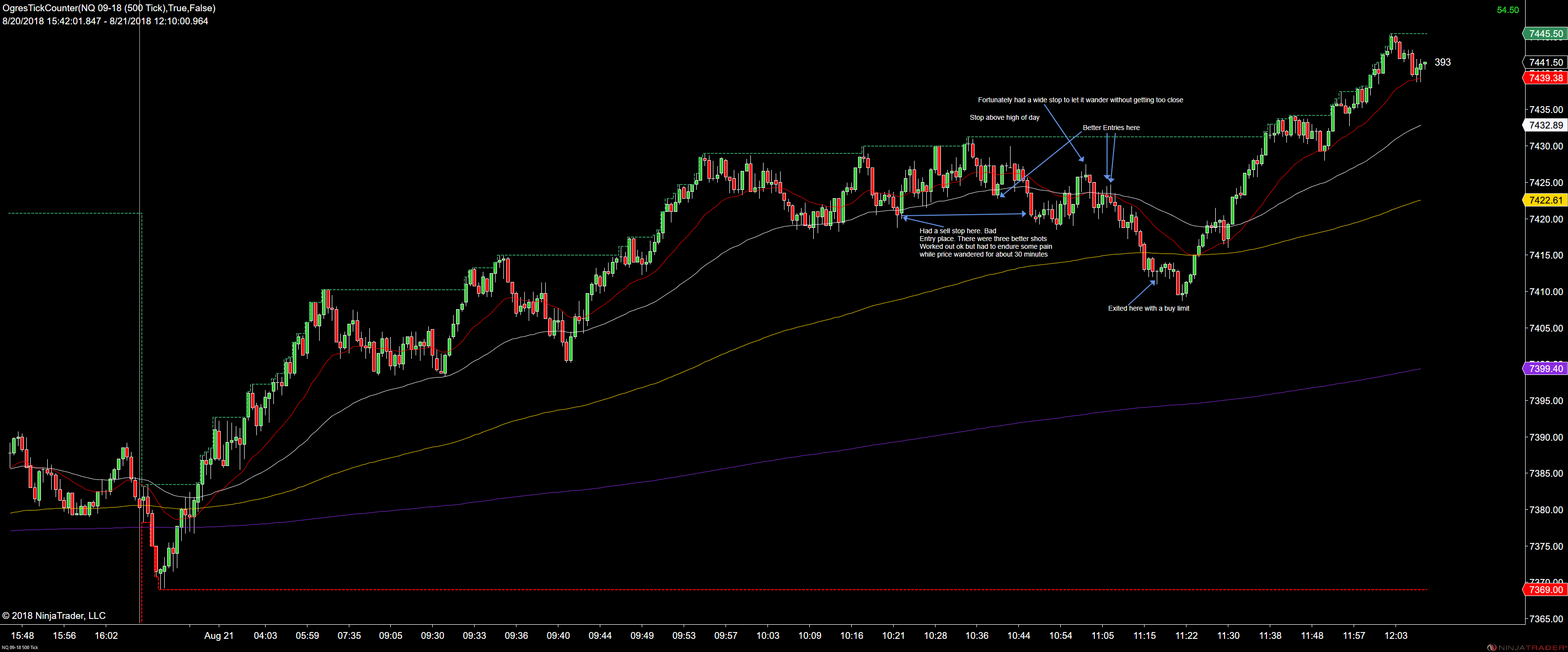The image size is (1568, 652).
Task: Select the red 7369.00 price marker
Action: pos(1545,589)
